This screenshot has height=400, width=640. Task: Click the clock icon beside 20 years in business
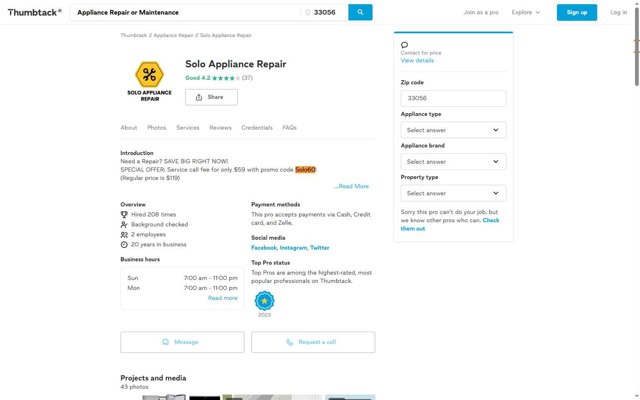[124, 244]
